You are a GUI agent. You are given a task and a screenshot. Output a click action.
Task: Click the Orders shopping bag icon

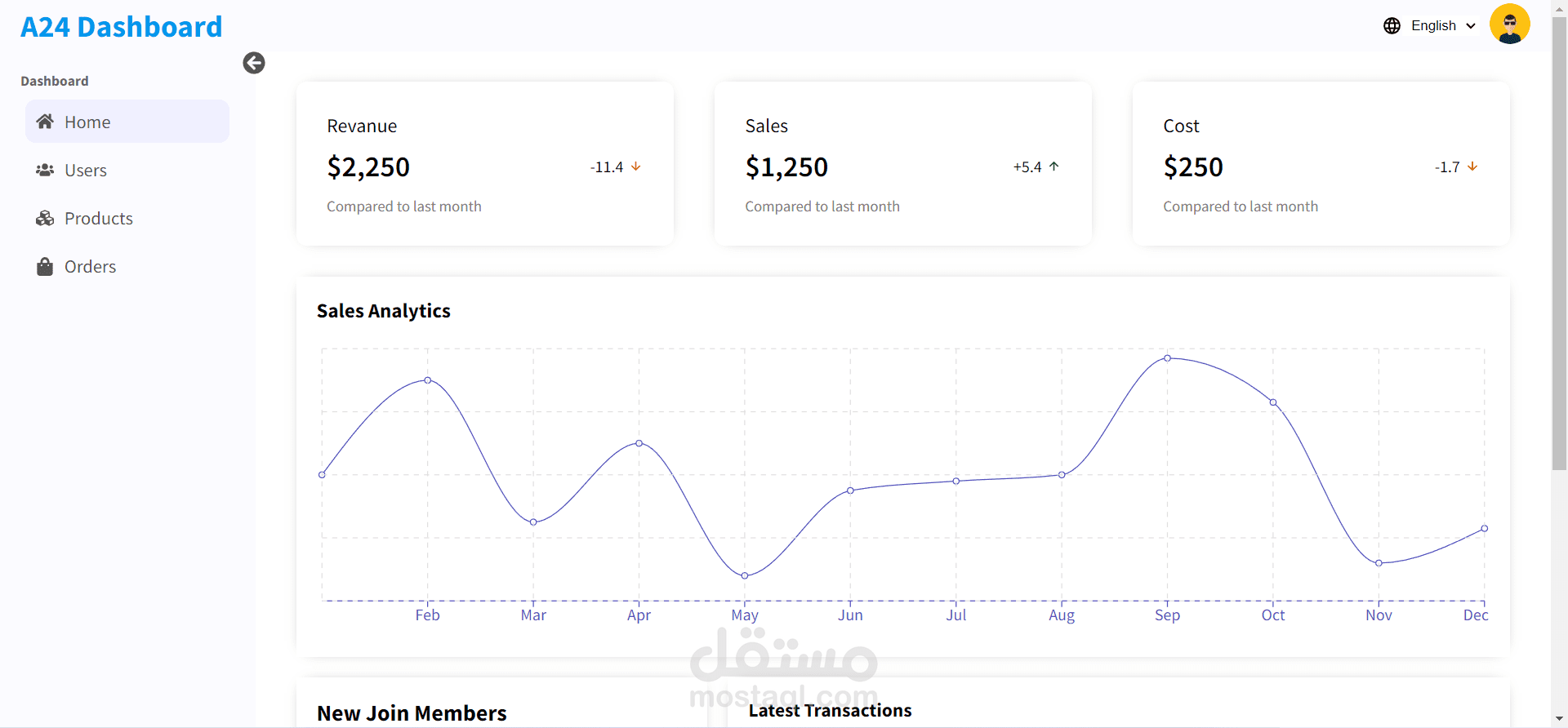(45, 267)
